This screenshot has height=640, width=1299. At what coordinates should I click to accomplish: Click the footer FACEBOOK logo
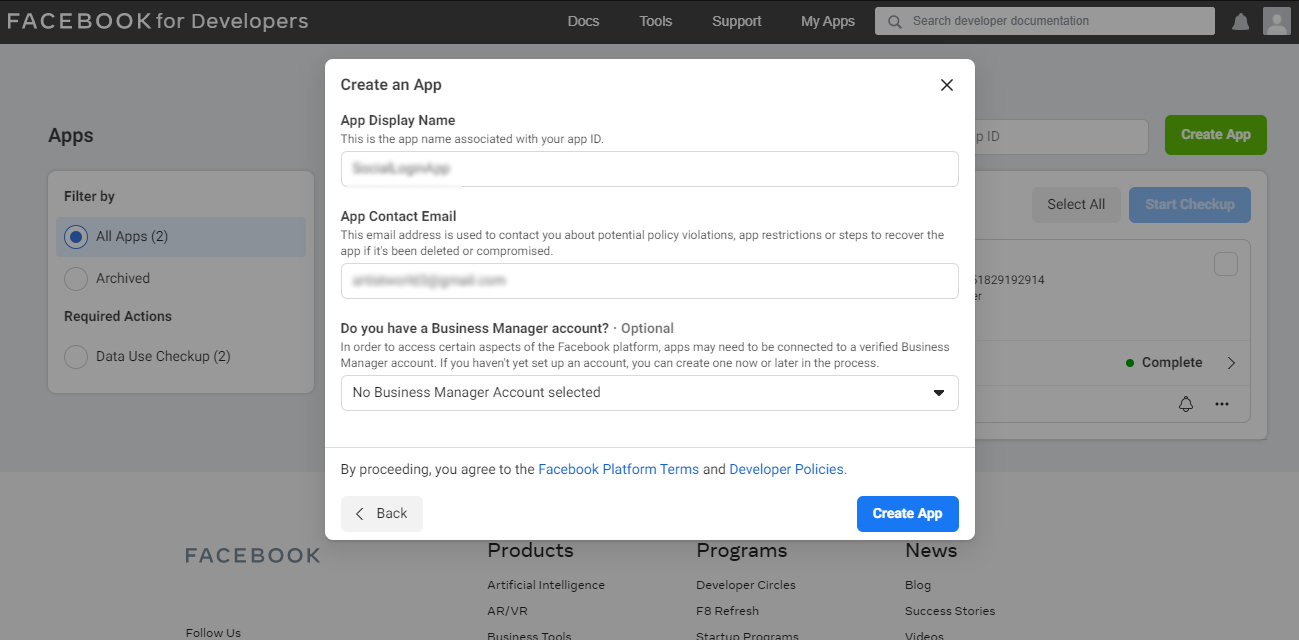point(253,555)
